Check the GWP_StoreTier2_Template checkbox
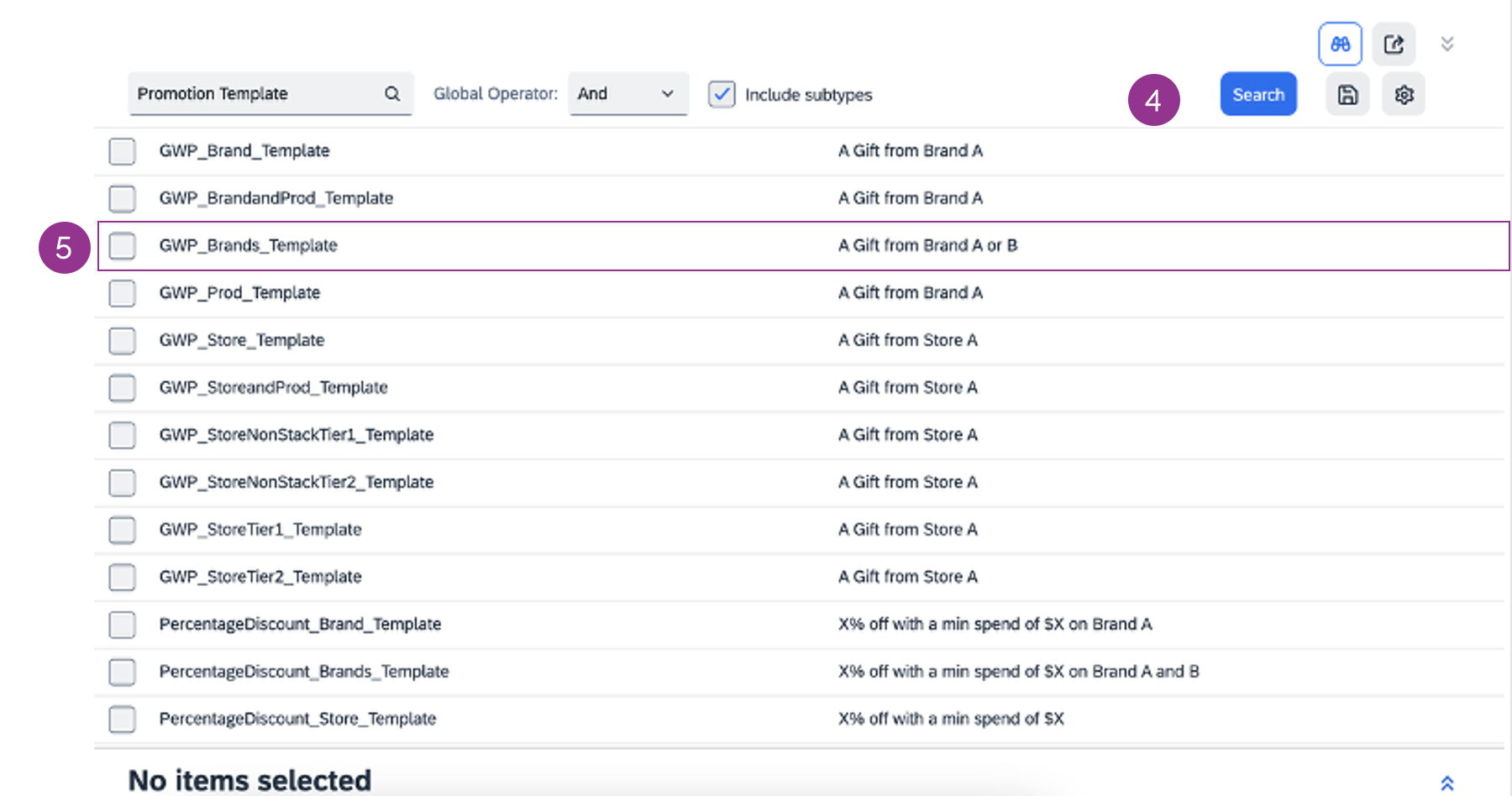 point(123,577)
